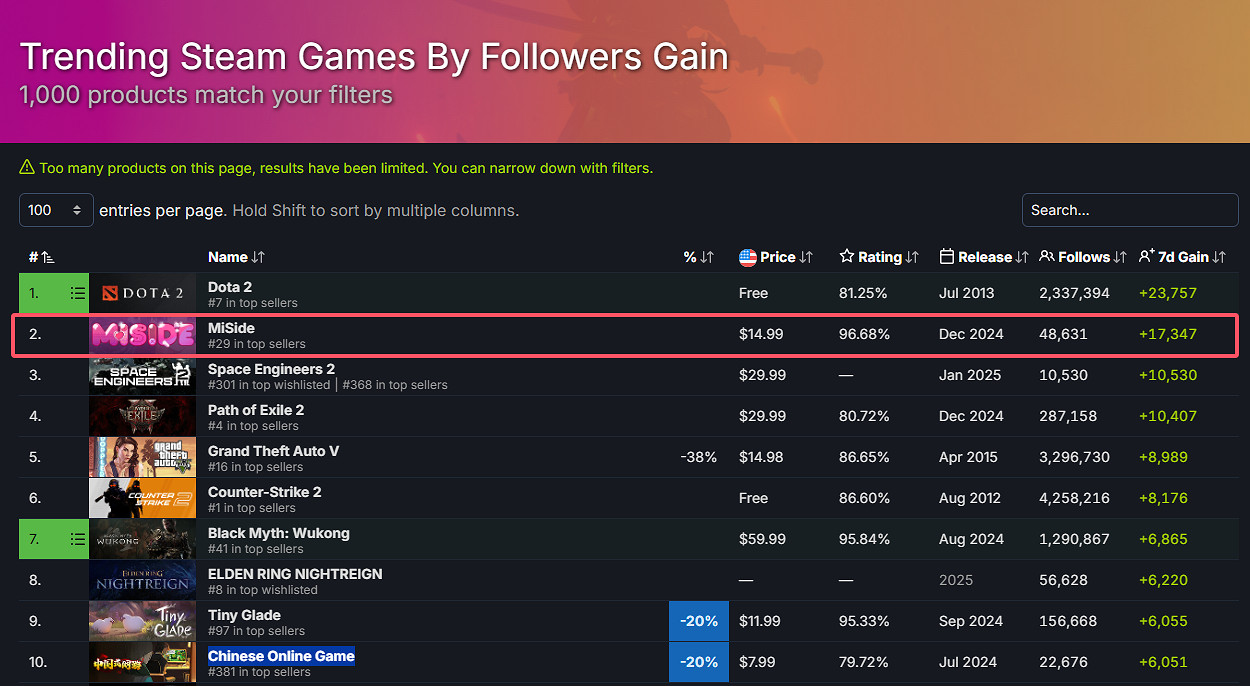Image resolution: width=1250 pixels, height=686 pixels.
Task: Click the percent sort icon in the % column
Action: (x=706, y=256)
